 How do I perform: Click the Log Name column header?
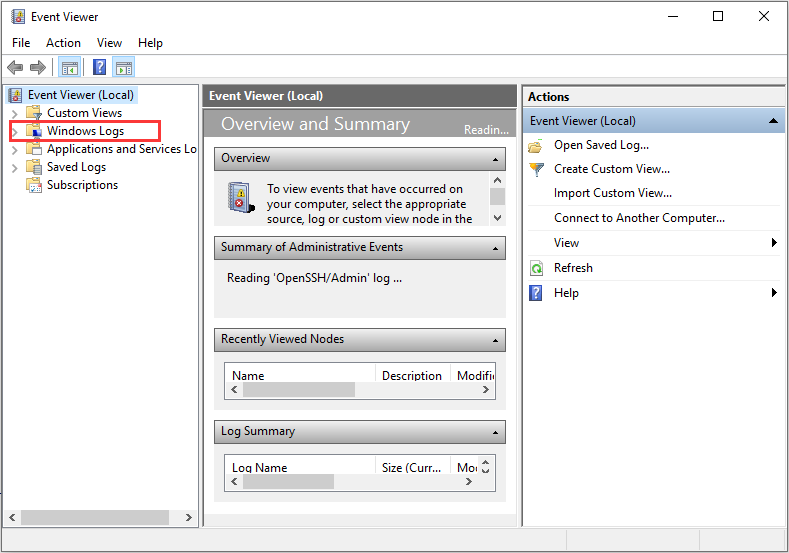tap(260, 467)
